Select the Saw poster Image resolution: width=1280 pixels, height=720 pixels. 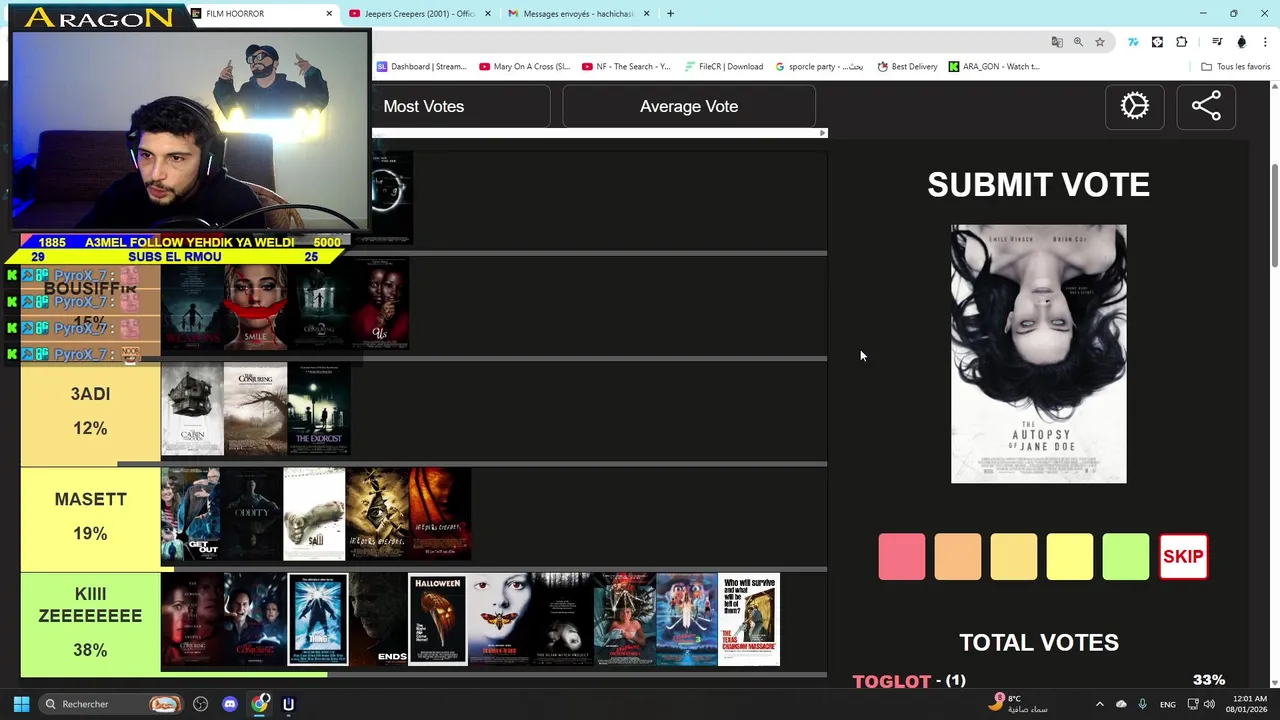(314, 514)
